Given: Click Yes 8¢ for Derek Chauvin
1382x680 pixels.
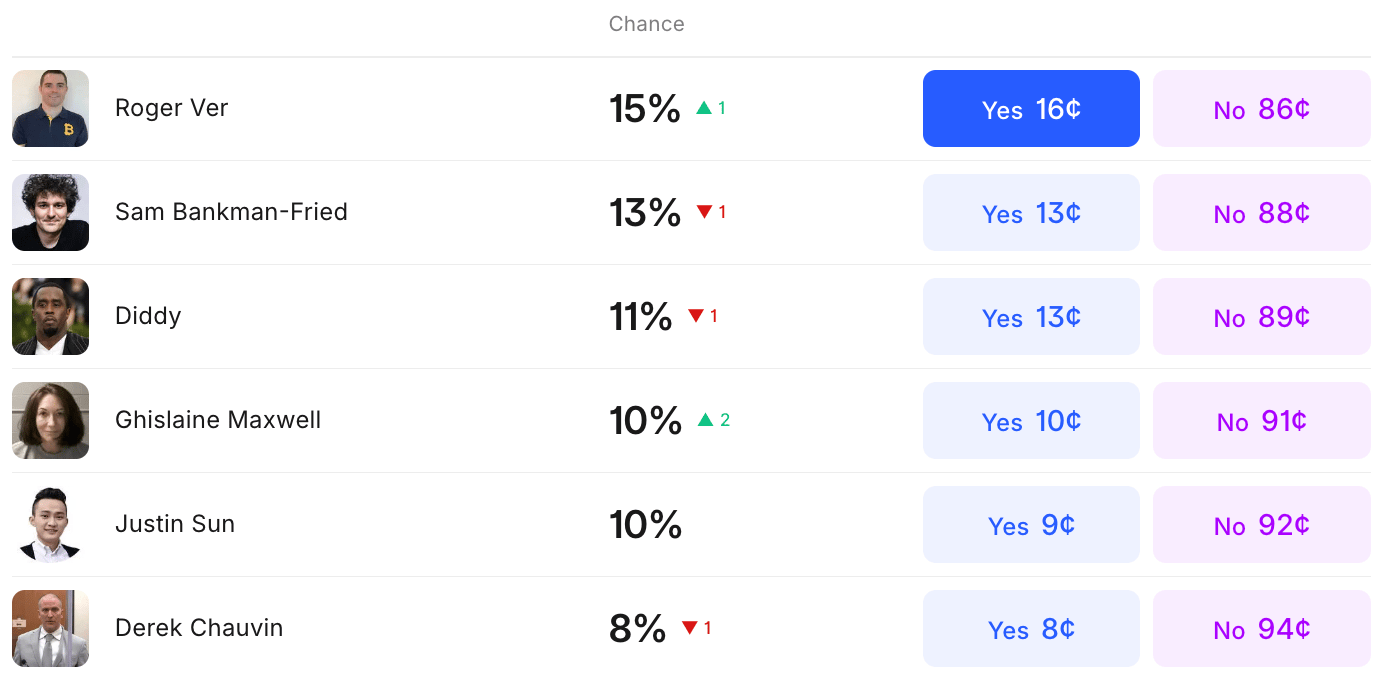Looking at the screenshot, I should point(1031,628).
